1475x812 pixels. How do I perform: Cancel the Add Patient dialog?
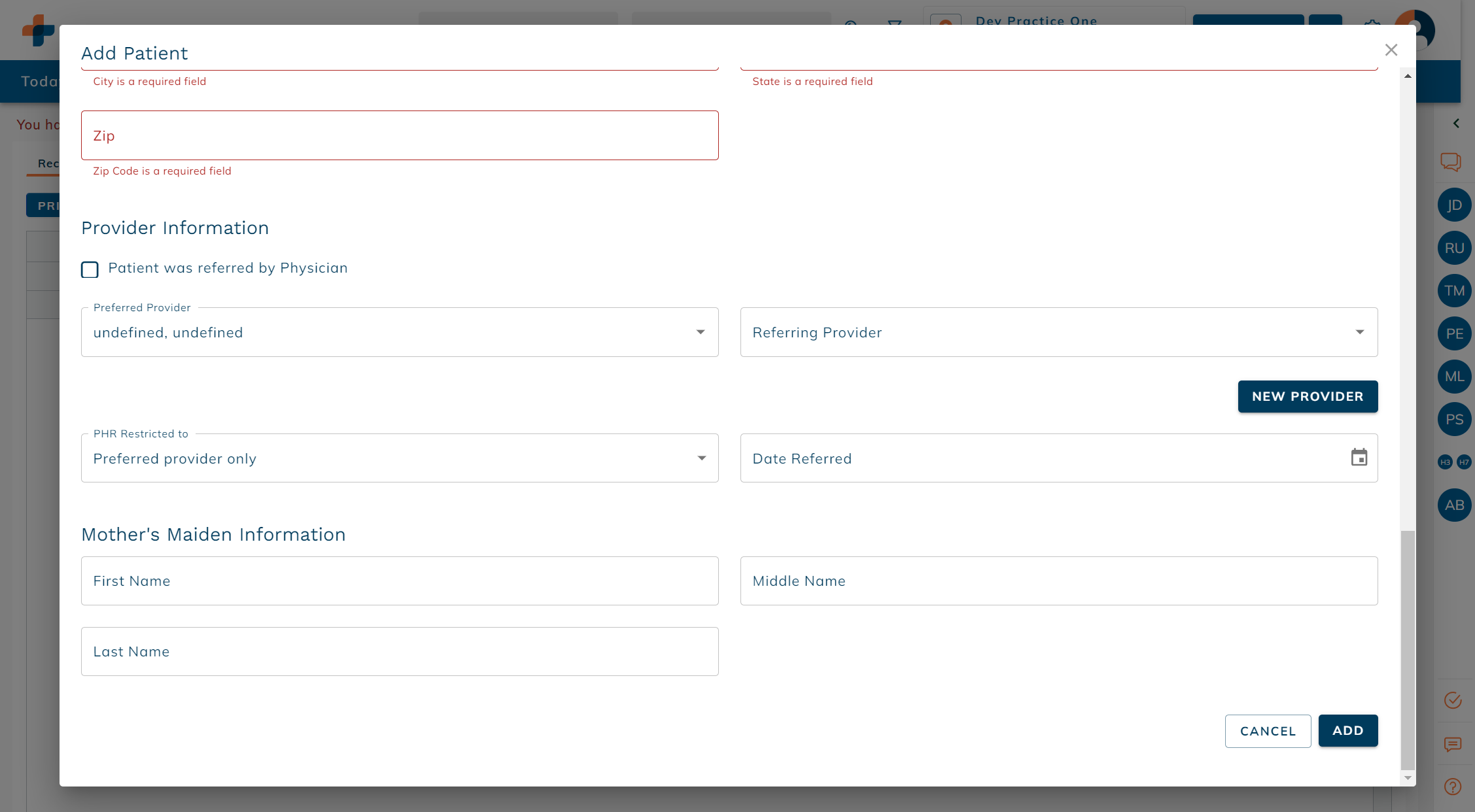pyautogui.click(x=1268, y=731)
